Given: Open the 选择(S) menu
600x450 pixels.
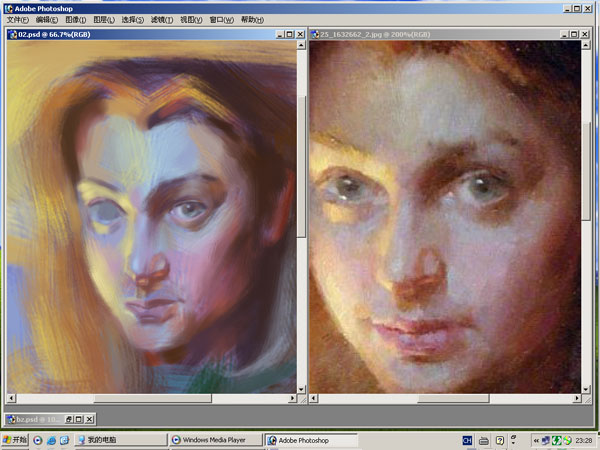Looking at the screenshot, I should point(132,20).
